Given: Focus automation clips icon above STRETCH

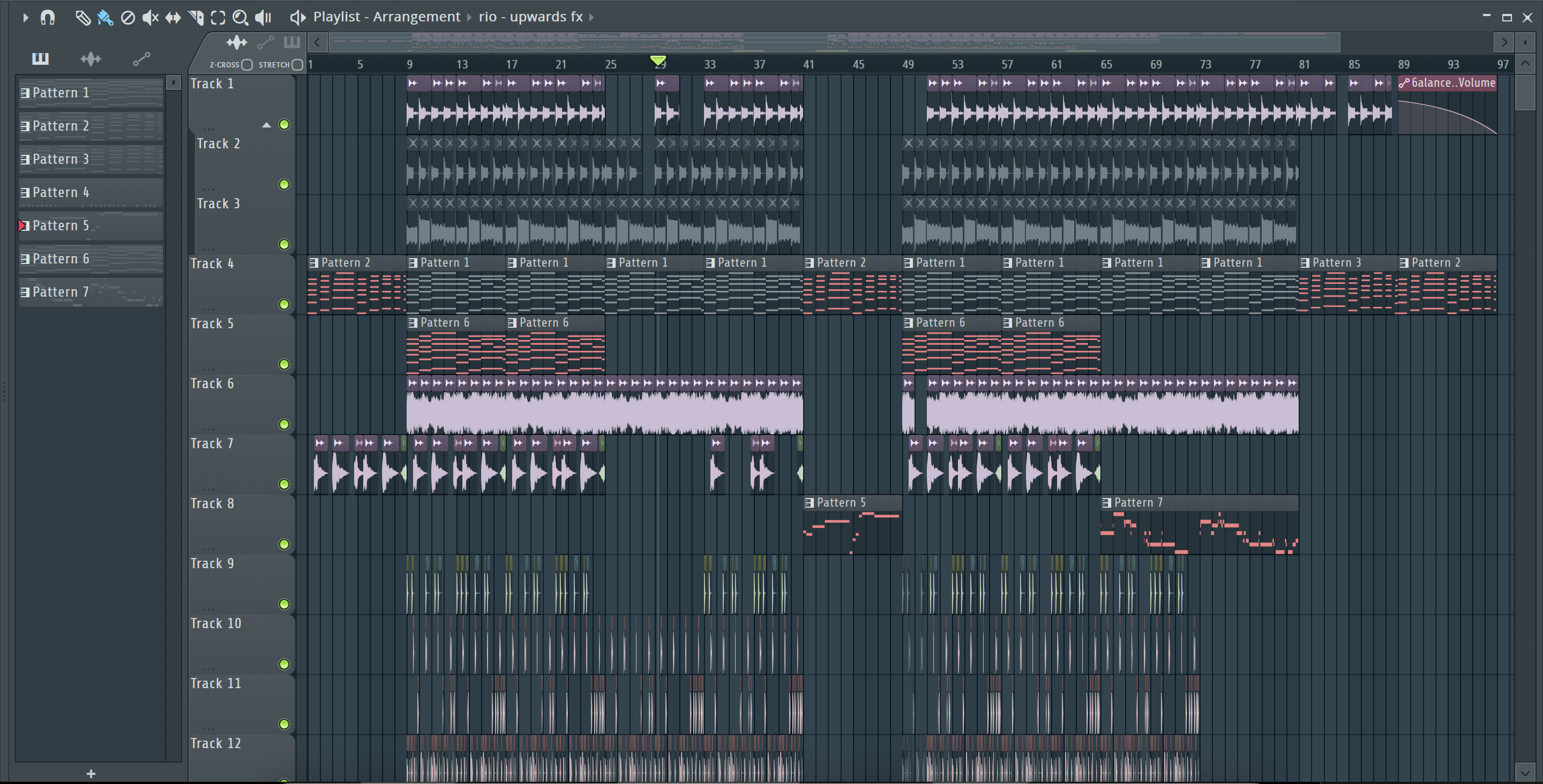Looking at the screenshot, I should tap(265, 42).
